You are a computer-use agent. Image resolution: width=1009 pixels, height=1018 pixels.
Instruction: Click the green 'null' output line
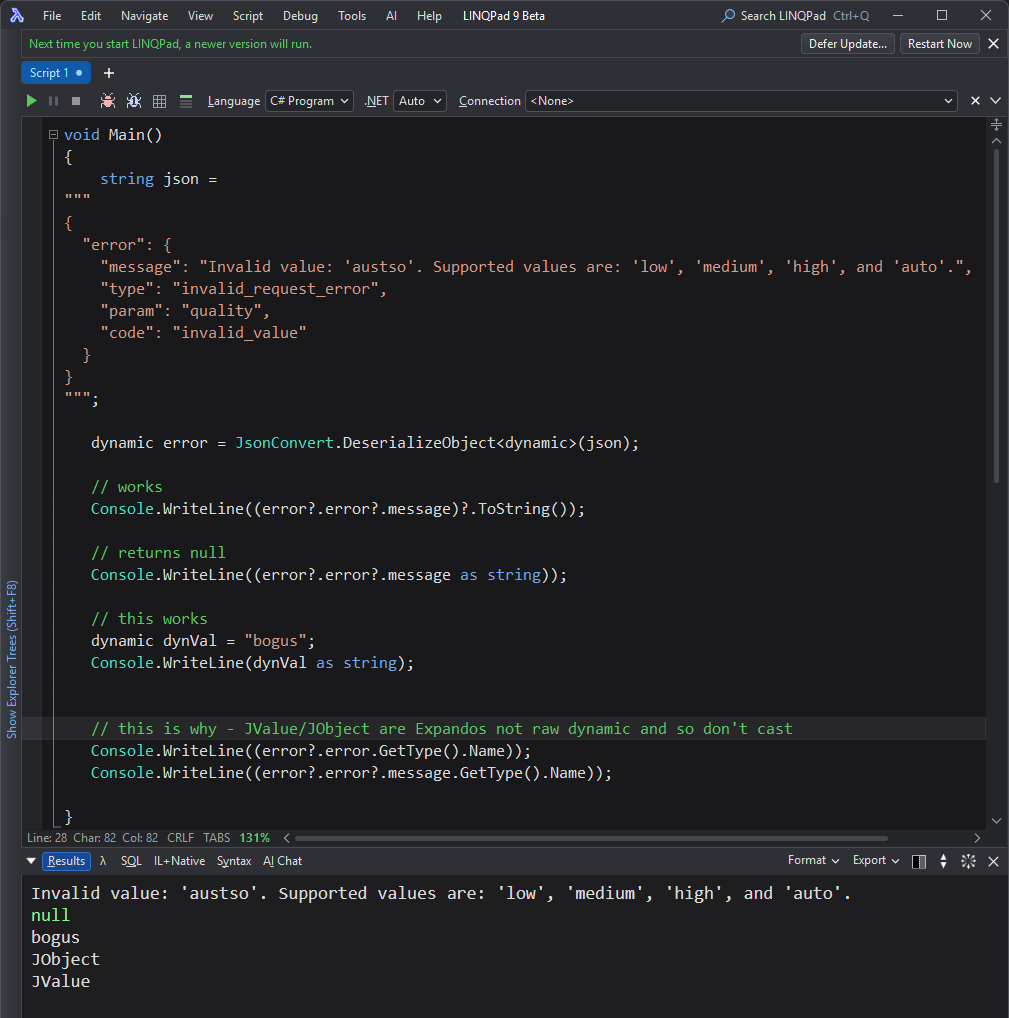click(51, 915)
